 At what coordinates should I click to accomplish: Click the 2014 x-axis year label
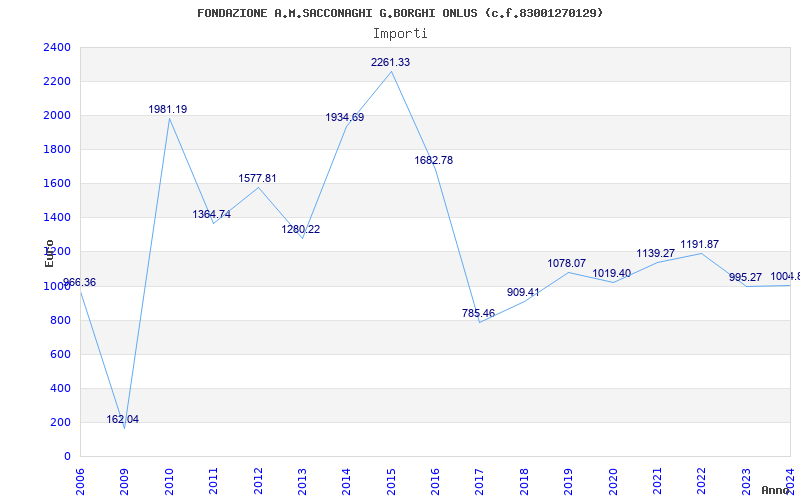click(x=346, y=481)
